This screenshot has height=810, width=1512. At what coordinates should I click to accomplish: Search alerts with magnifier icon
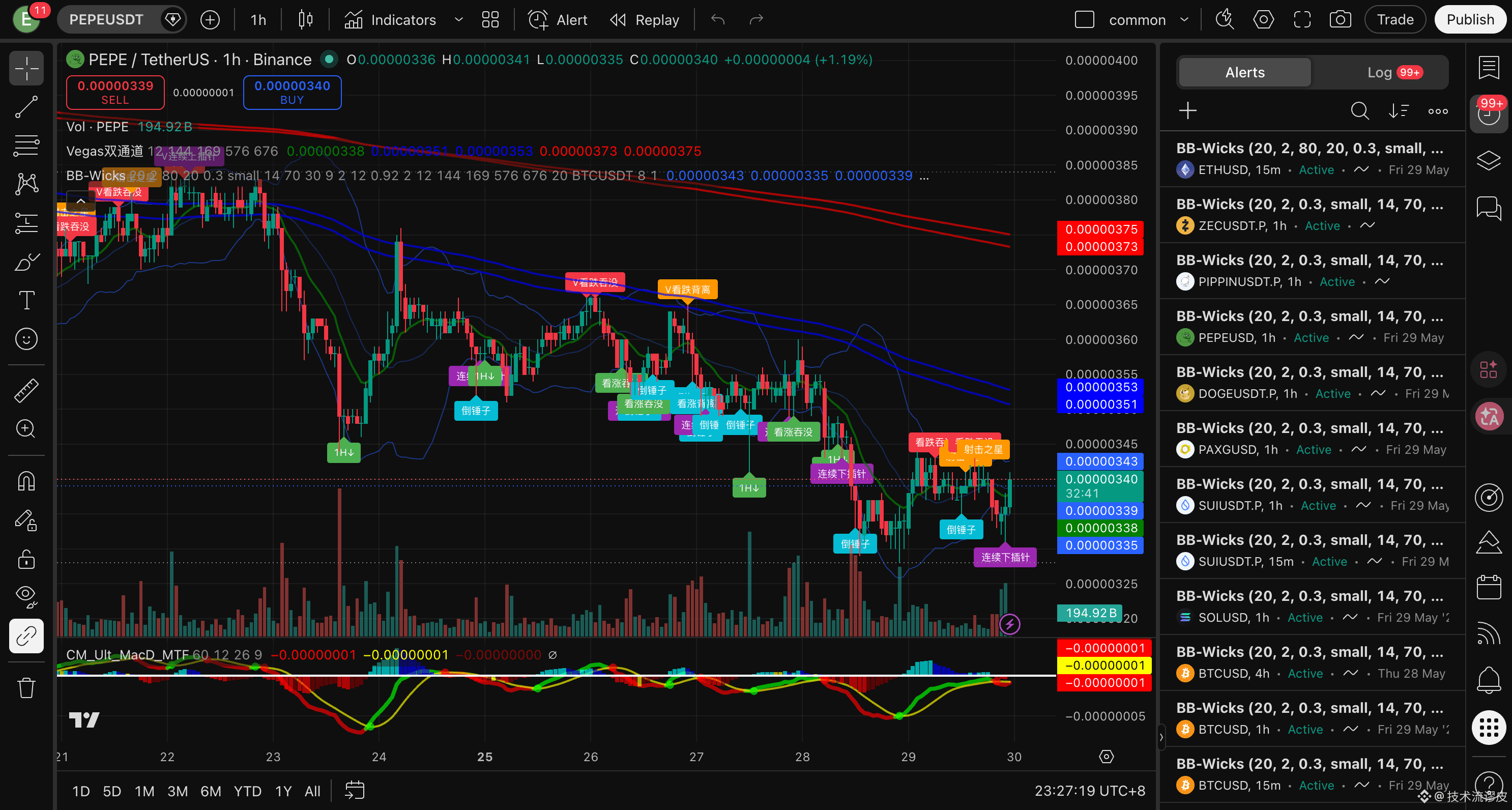click(1360, 111)
